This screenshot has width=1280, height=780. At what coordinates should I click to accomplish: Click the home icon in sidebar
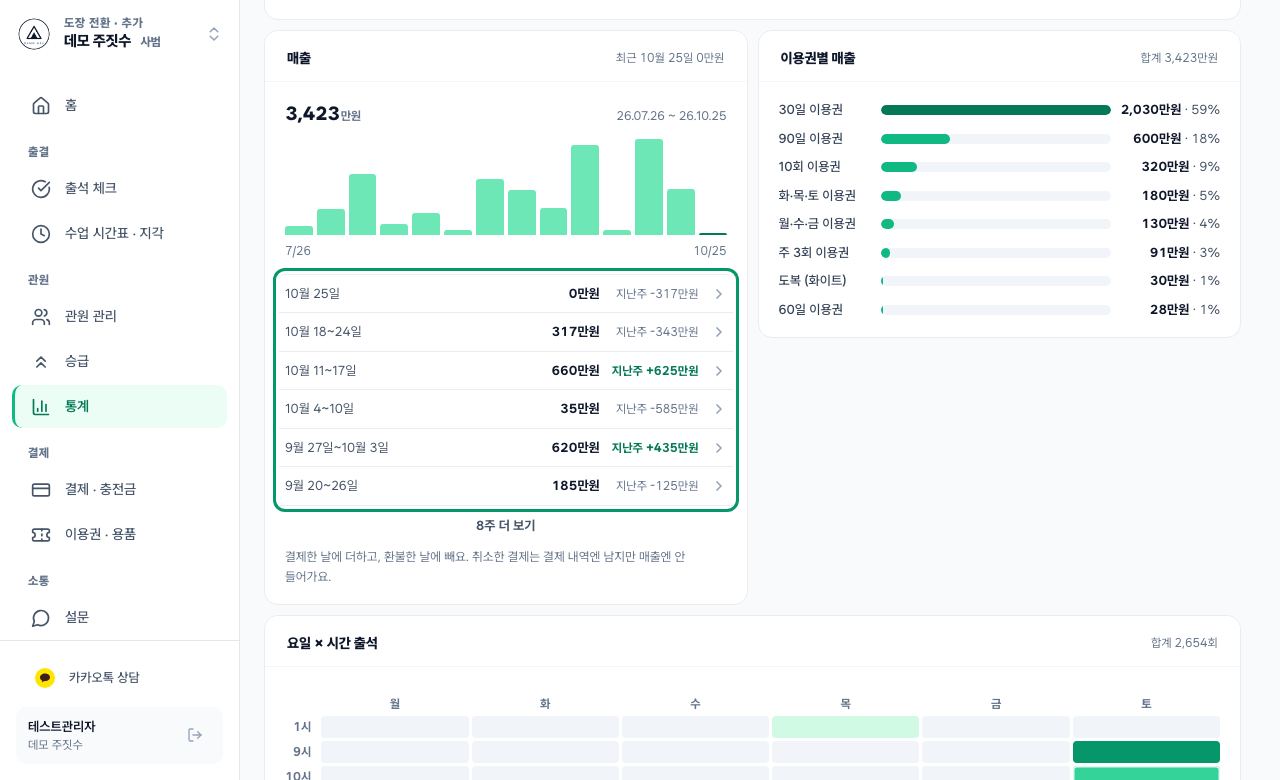[x=41, y=105]
